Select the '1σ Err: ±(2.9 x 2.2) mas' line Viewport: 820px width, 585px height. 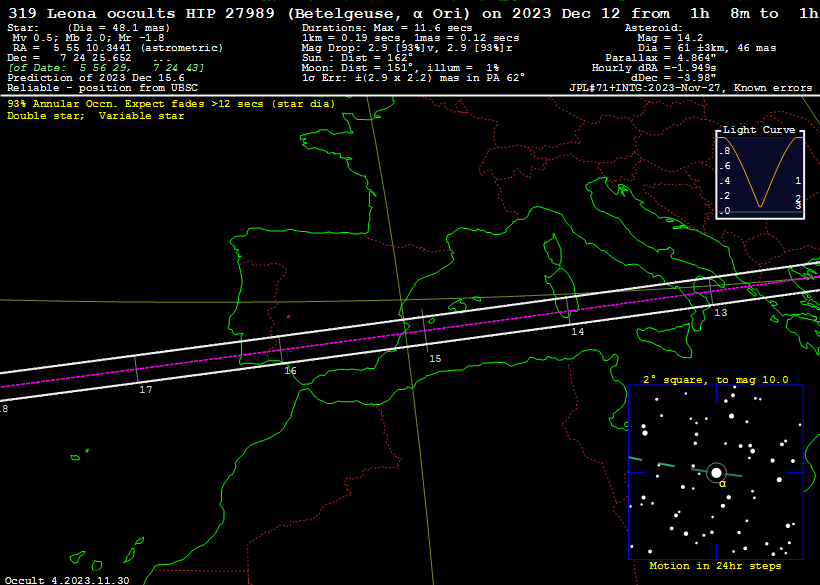(x=413, y=78)
